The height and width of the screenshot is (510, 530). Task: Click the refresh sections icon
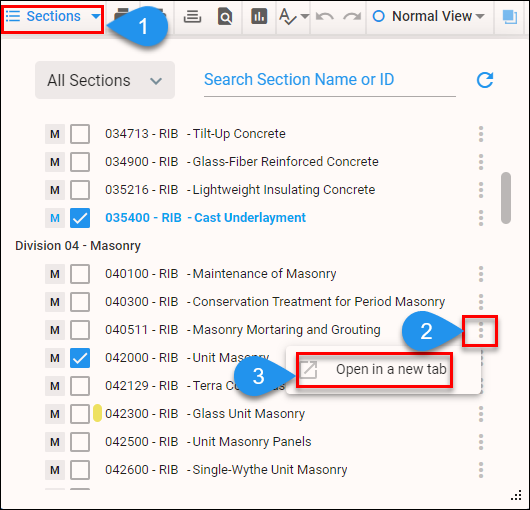pyautogui.click(x=485, y=80)
